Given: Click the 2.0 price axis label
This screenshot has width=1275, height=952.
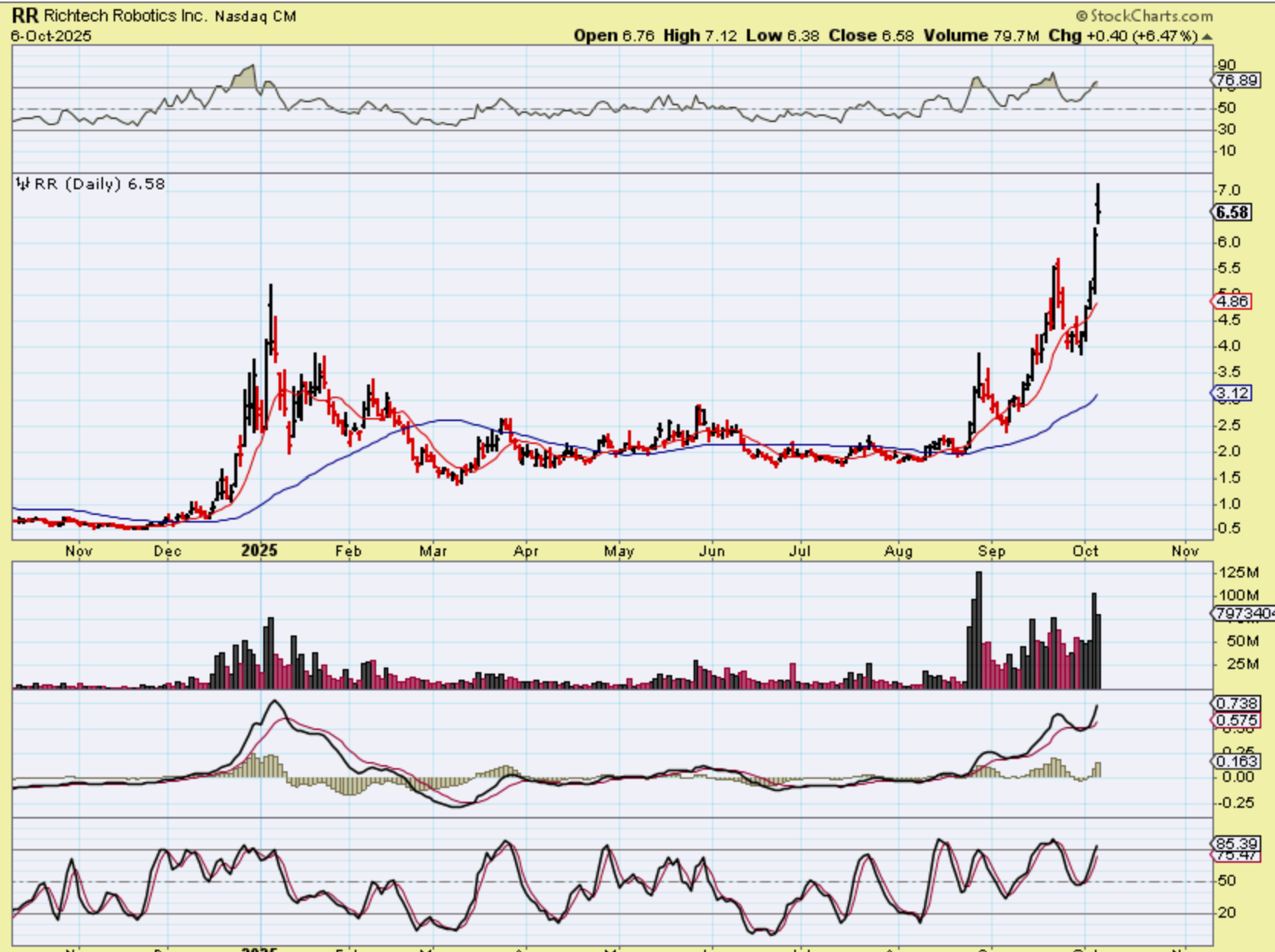Looking at the screenshot, I should click(1229, 451).
